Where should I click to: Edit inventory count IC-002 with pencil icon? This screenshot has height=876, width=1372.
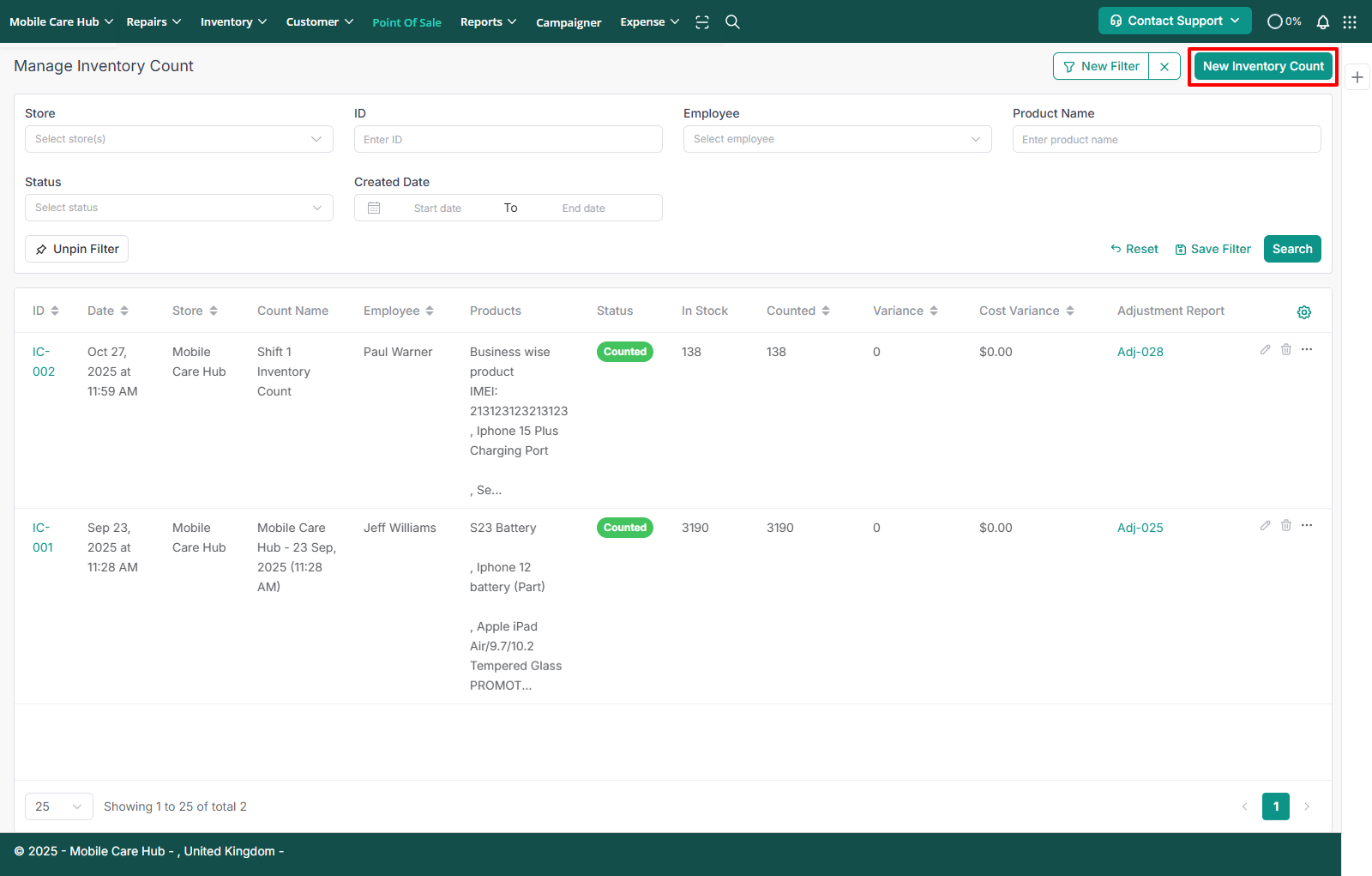(x=1265, y=349)
